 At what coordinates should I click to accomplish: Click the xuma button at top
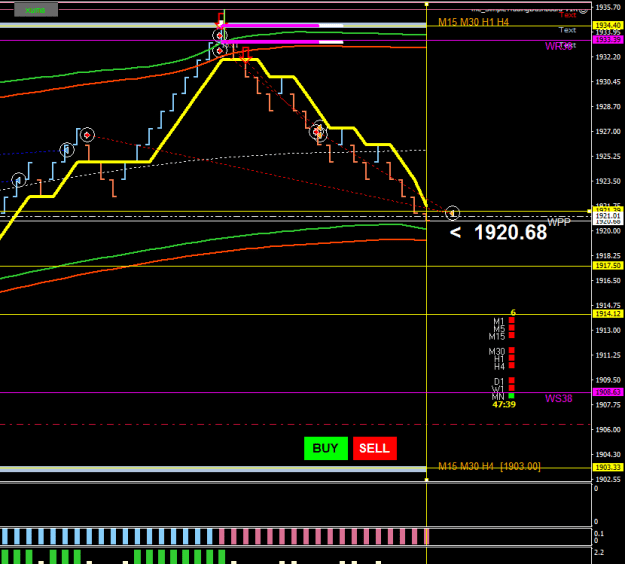point(36,10)
